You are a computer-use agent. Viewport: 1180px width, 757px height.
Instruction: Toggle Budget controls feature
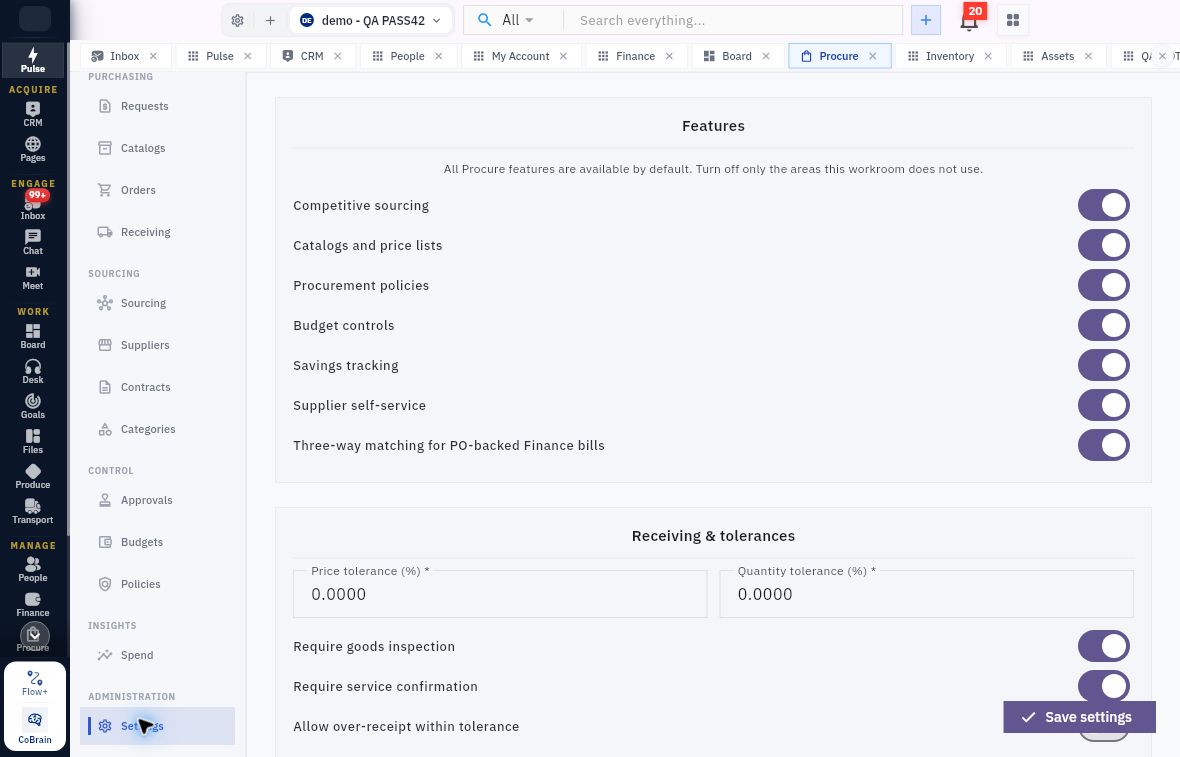[1103, 325]
